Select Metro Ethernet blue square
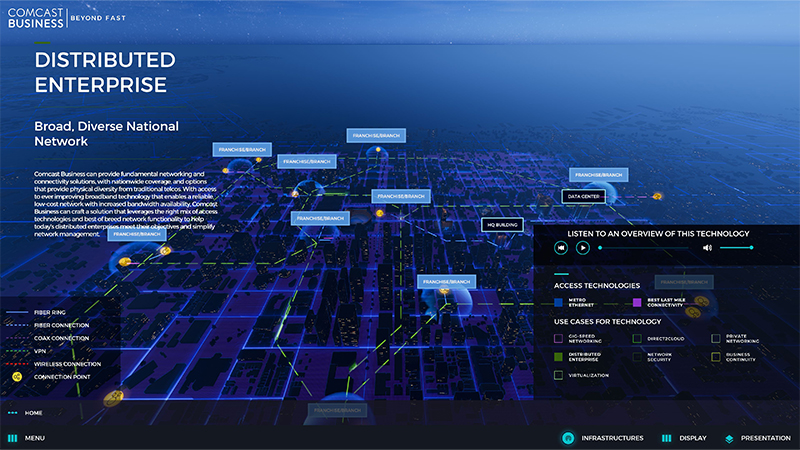The width and height of the screenshot is (800, 450). pos(559,303)
